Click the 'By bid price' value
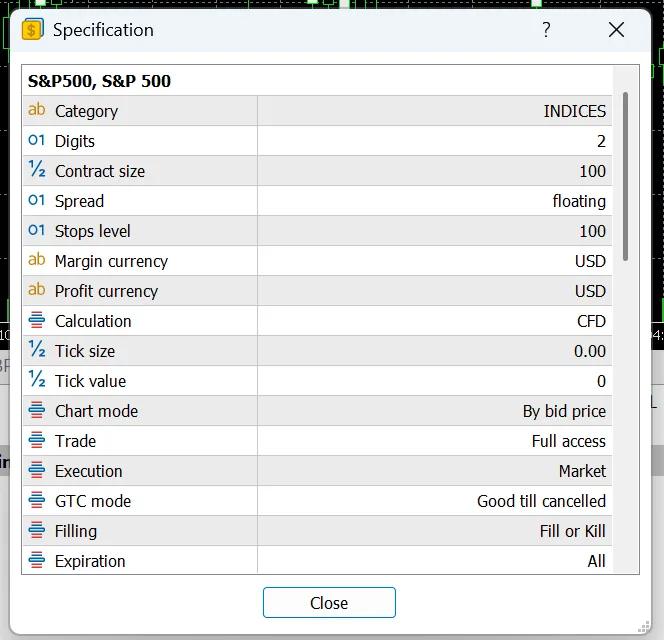Image resolution: width=664 pixels, height=640 pixels. pyautogui.click(x=564, y=411)
